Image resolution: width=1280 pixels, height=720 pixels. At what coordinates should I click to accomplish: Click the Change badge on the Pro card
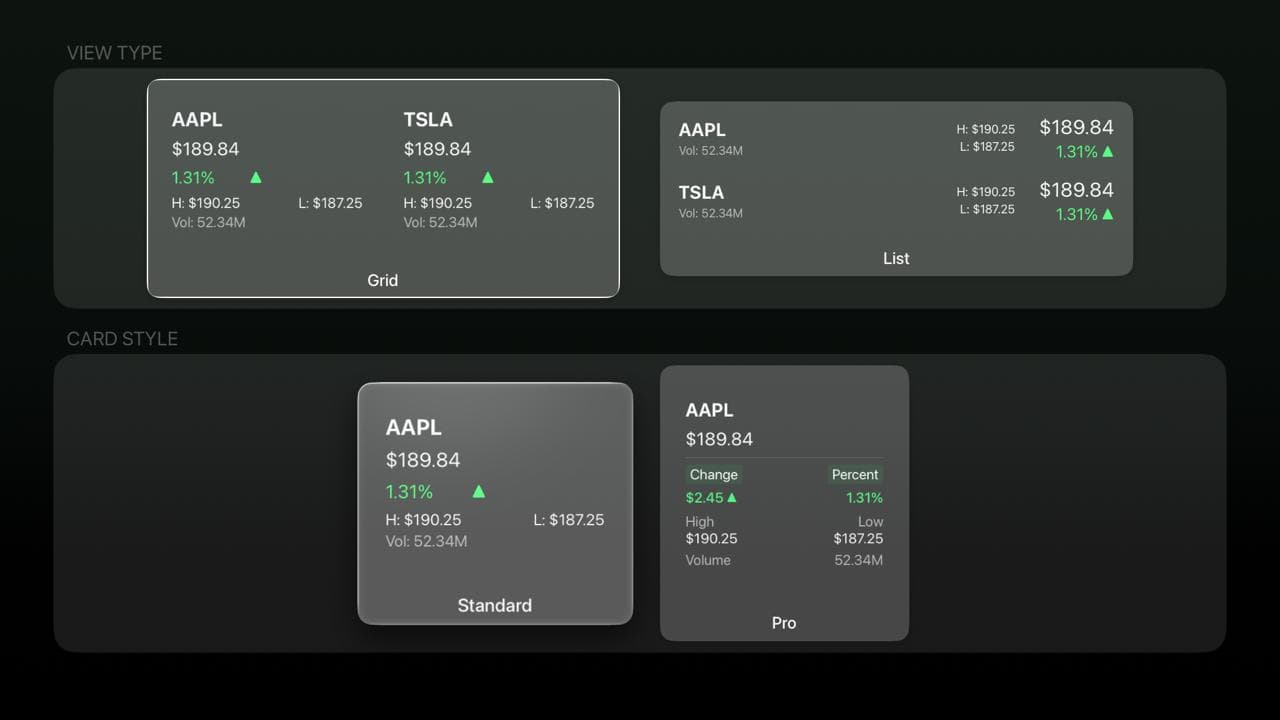(x=713, y=474)
